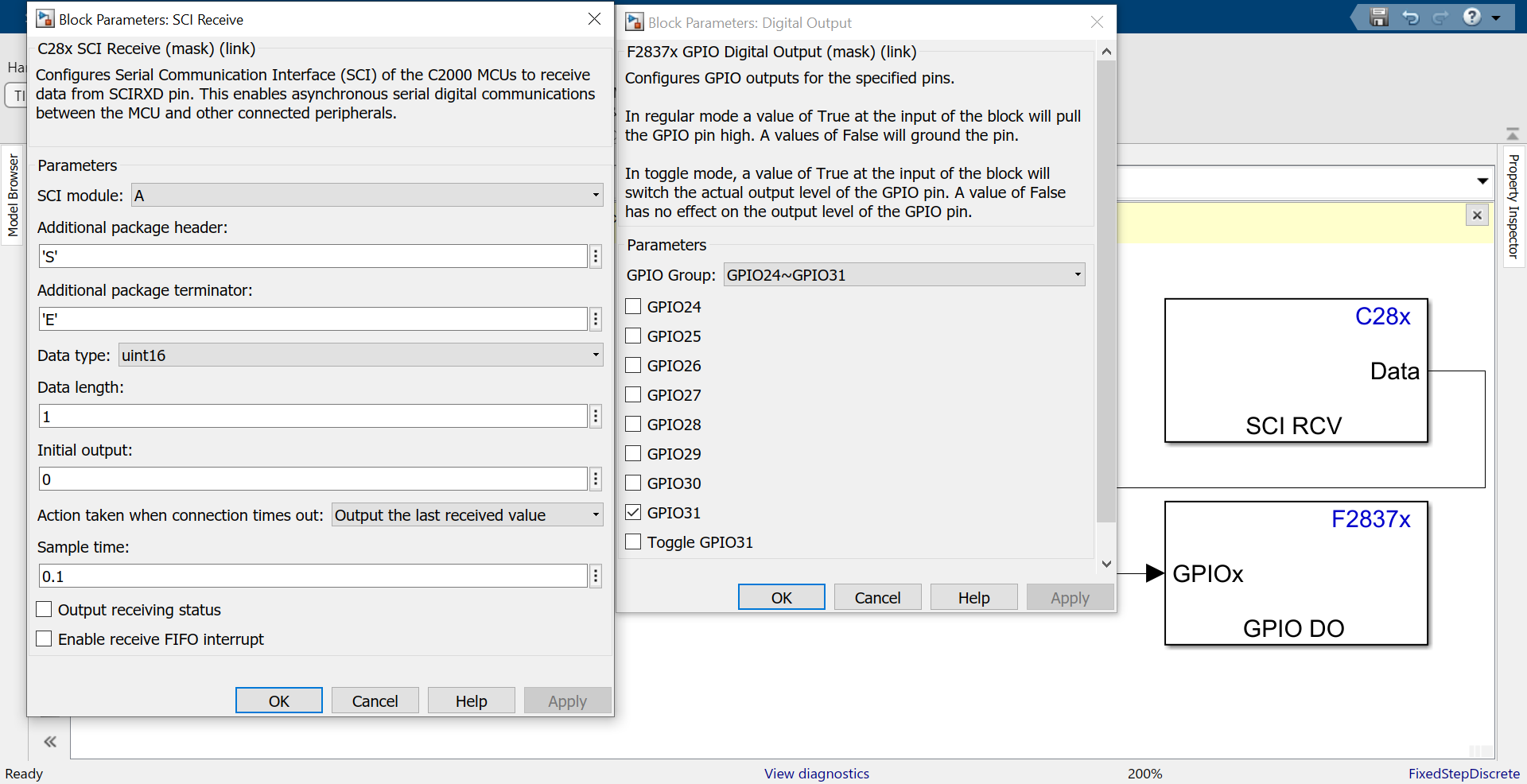Switch to the Model Browser tab
1527x784 pixels.
click(12, 195)
